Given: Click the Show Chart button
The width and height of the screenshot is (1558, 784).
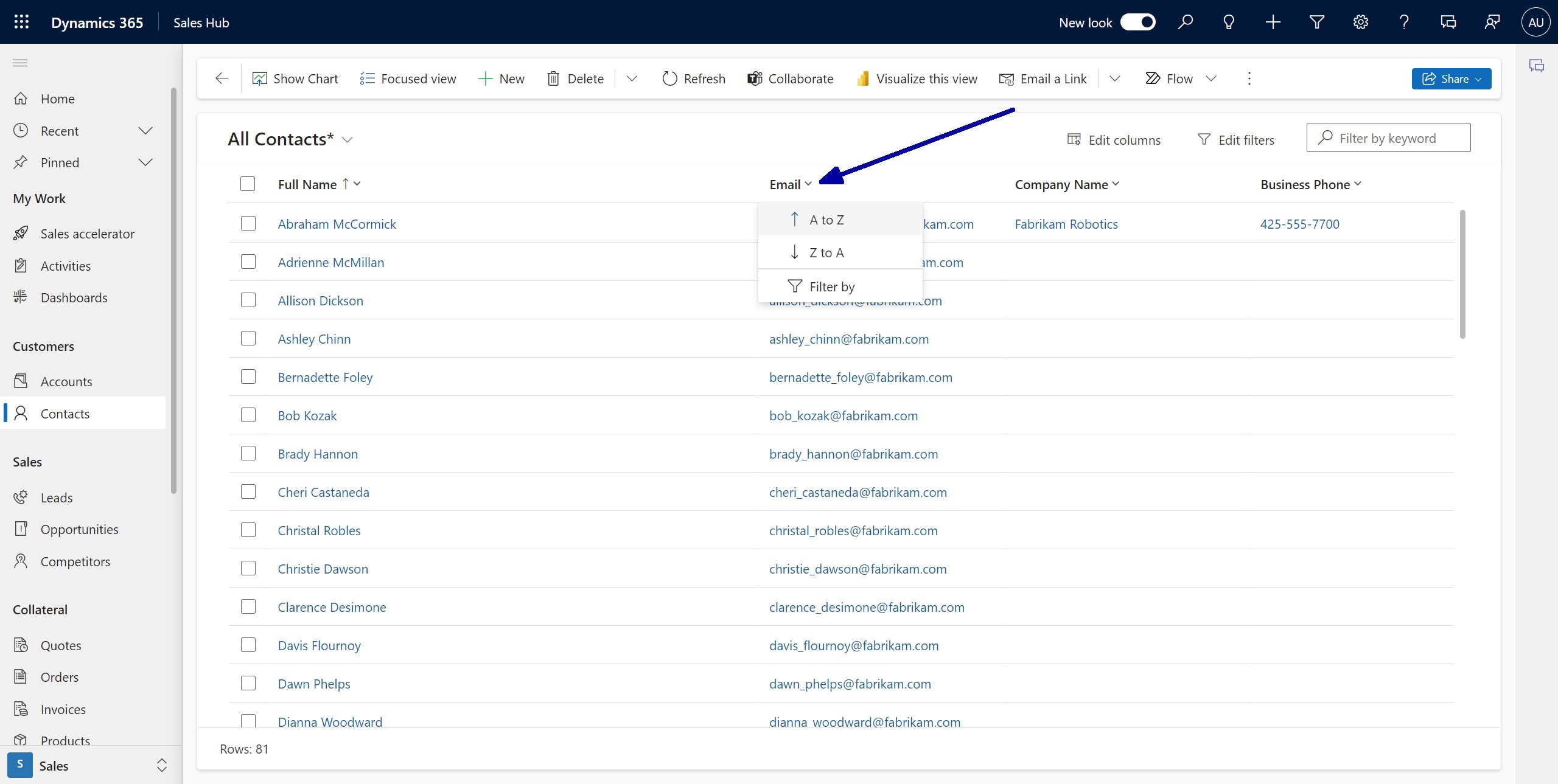Looking at the screenshot, I should [295, 78].
